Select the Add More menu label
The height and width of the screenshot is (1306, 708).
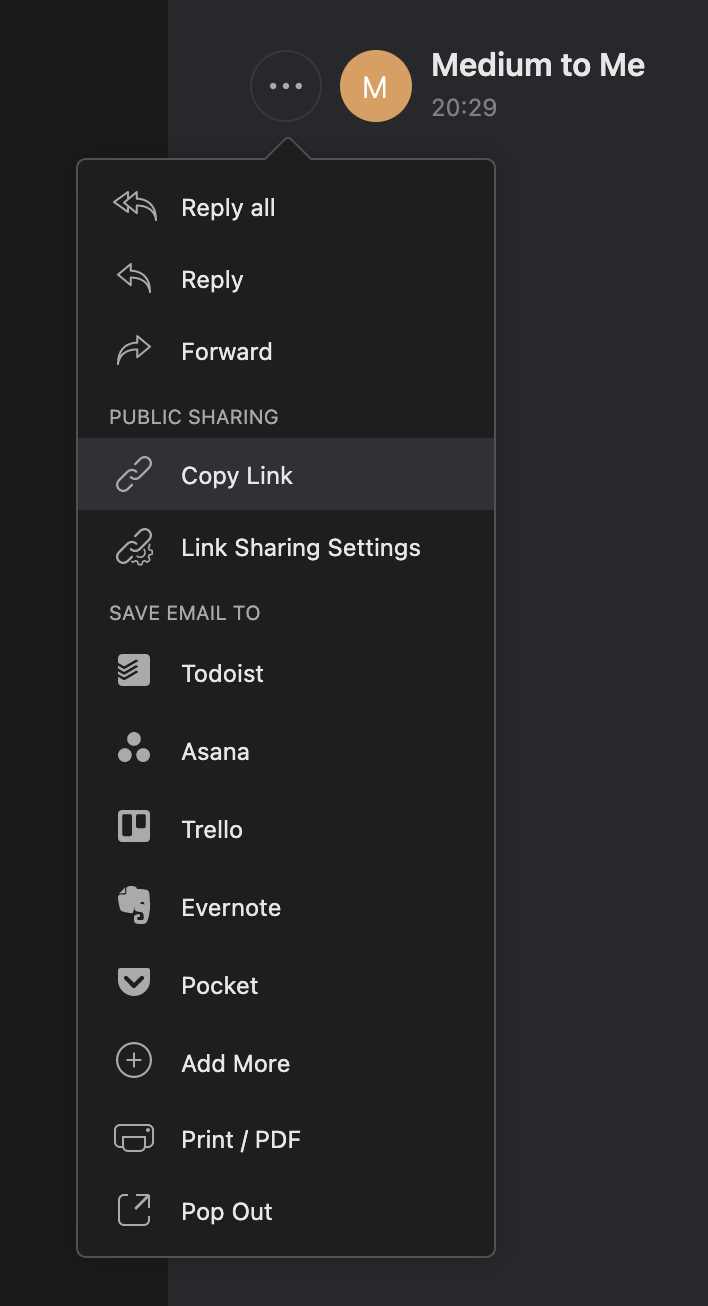236,1063
